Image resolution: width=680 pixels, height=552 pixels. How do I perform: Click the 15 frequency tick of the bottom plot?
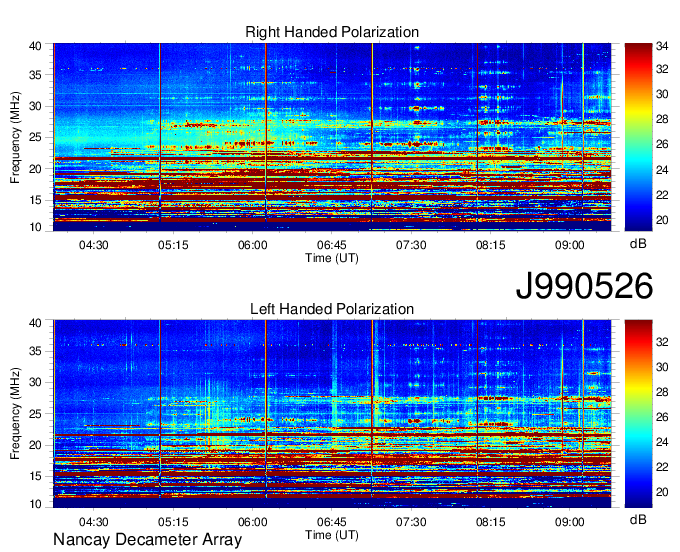36,477
